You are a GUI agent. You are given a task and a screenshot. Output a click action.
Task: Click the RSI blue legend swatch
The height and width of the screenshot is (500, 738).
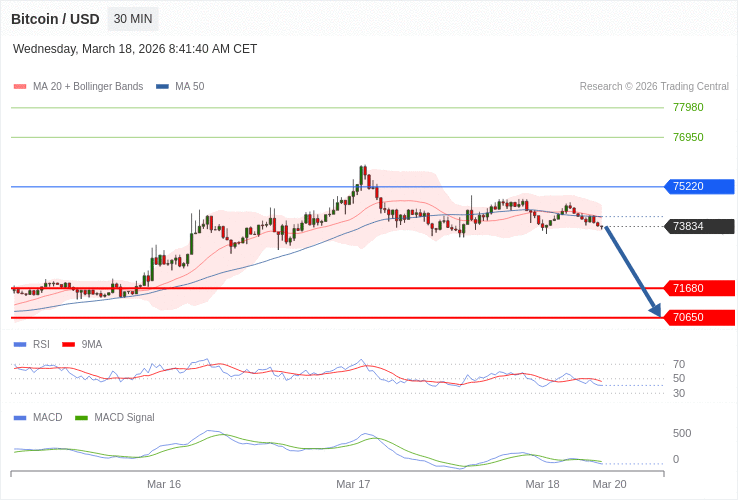(x=20, y=345)
